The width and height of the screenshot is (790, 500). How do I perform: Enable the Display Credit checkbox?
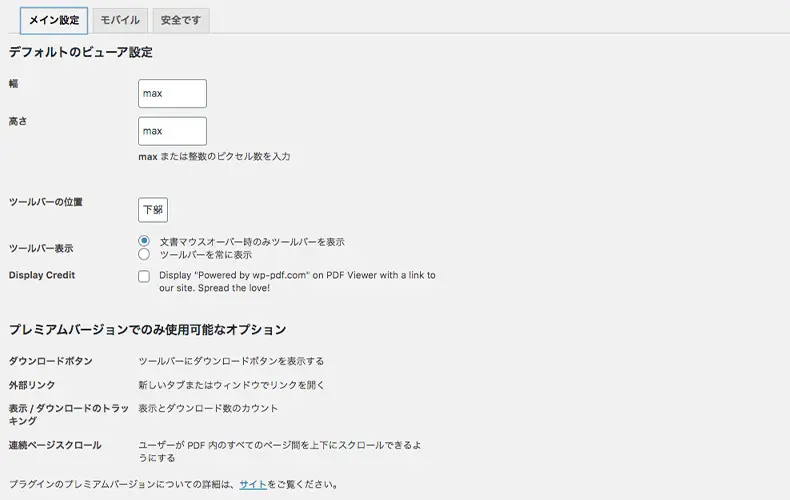pos(144,276)
